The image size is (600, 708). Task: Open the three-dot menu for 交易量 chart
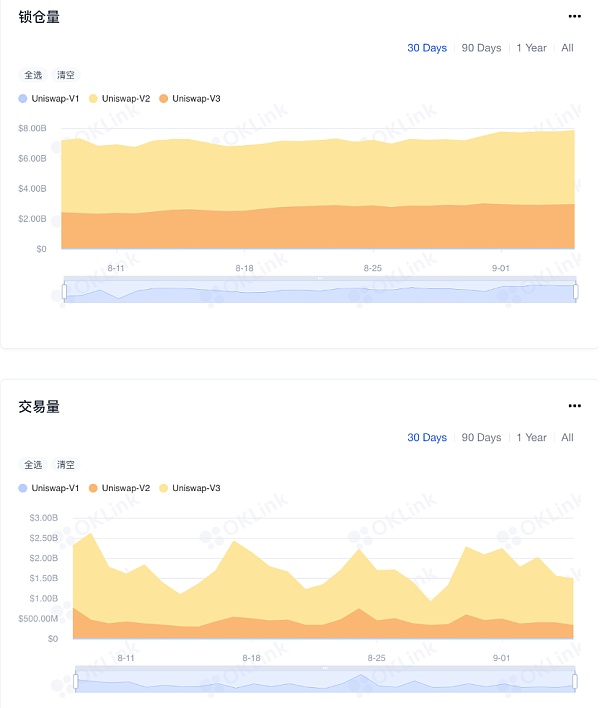pos(574,406)
